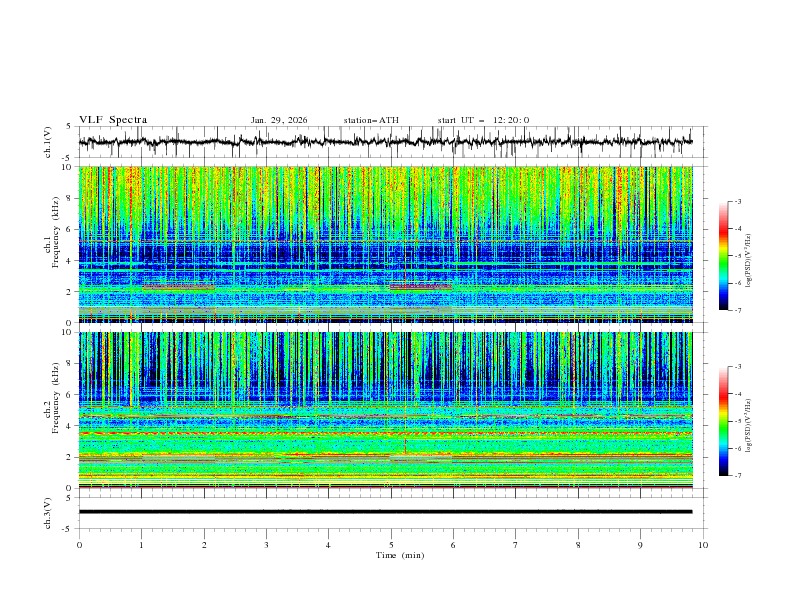This screenshot has height=612, width=792.
Task: Click the ch.3 flat black voltage trace
Action: tap(385, 512)
